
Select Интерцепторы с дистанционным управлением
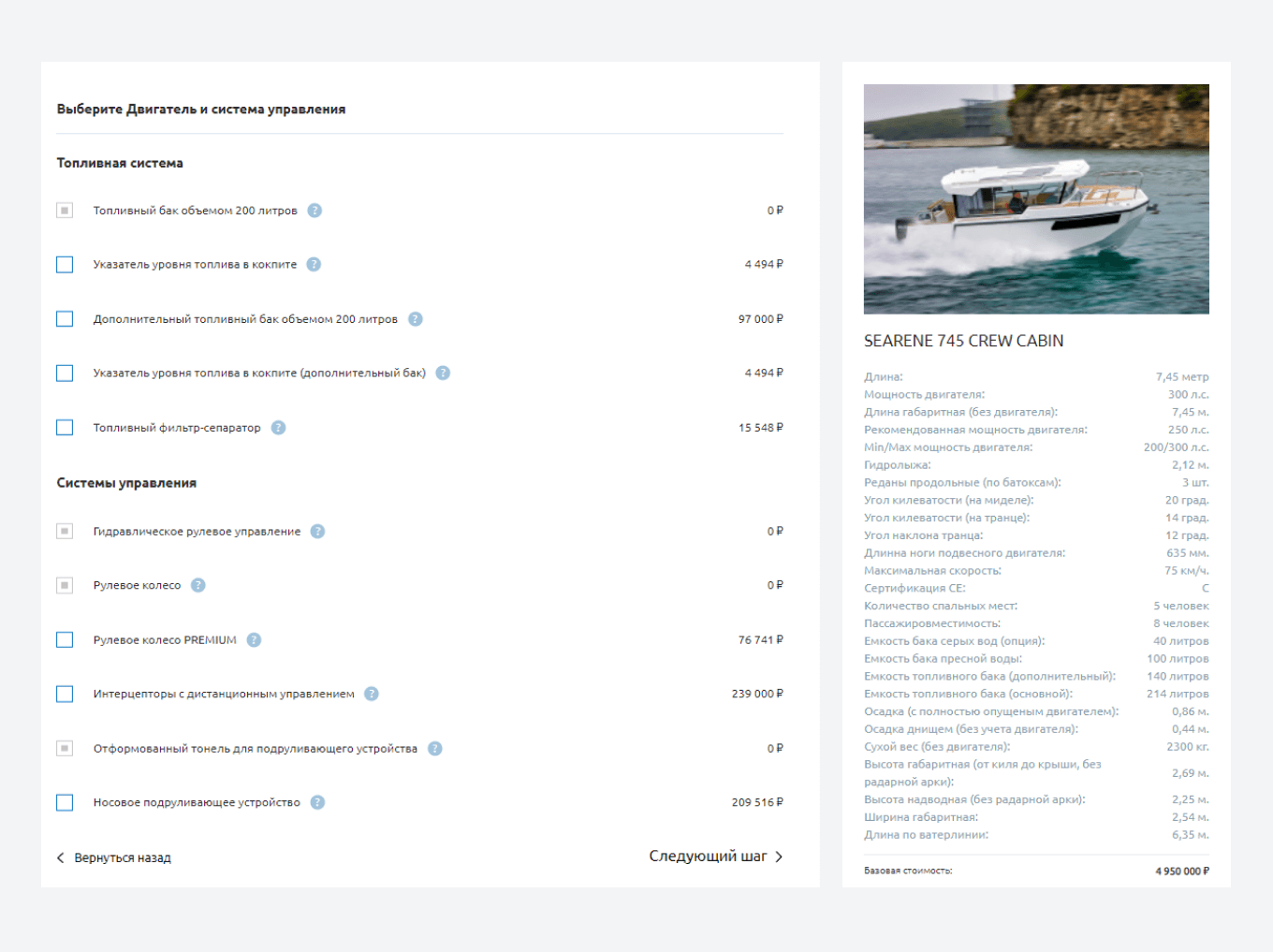(64, 694)
